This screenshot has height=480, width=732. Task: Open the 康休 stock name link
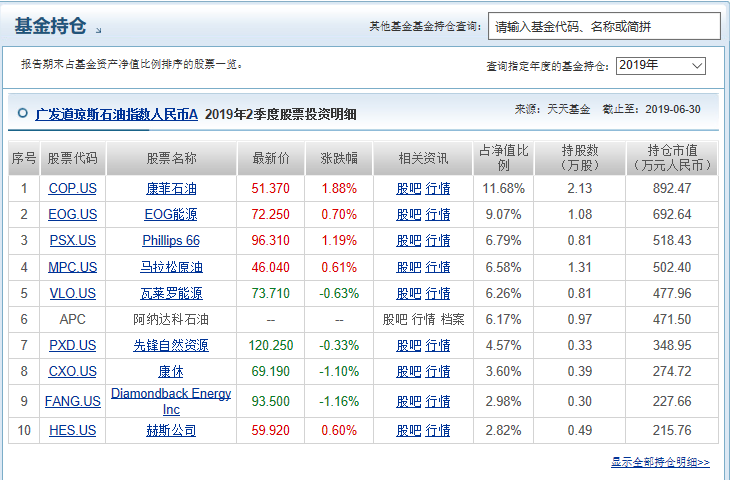point(171,372)
